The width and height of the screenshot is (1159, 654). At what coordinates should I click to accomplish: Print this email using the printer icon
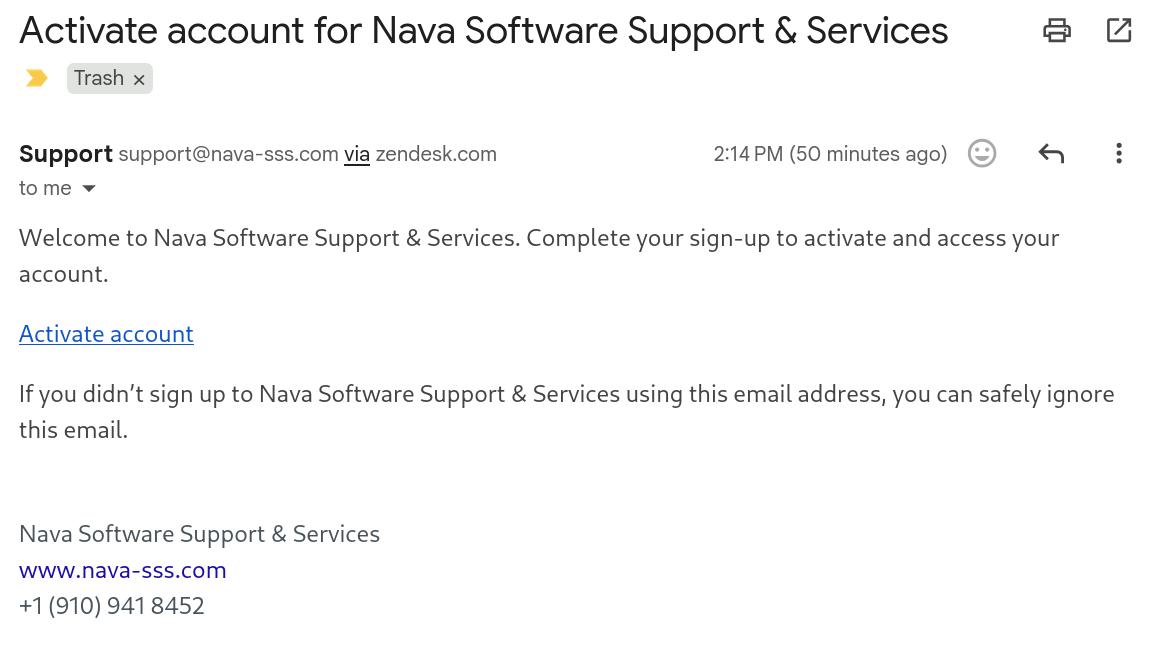click(x=1057, y=30)
